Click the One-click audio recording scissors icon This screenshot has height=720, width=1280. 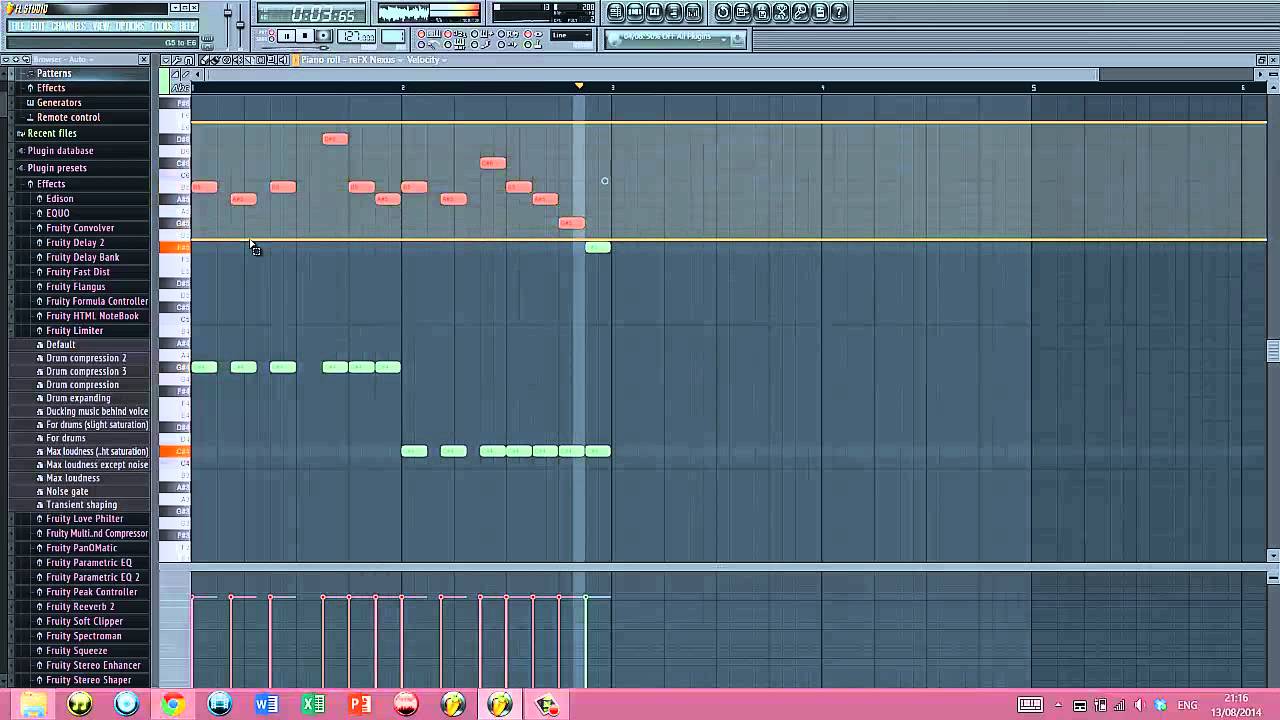[x=781, y=12]
